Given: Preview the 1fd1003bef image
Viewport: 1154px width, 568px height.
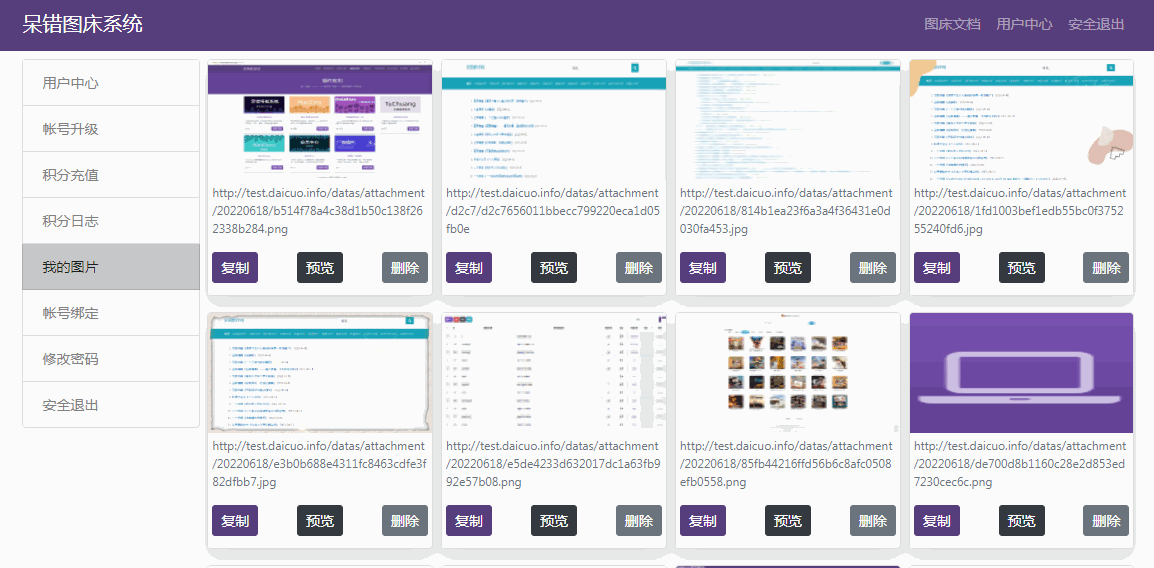Looking at the screenshot, I should 1021,268.
